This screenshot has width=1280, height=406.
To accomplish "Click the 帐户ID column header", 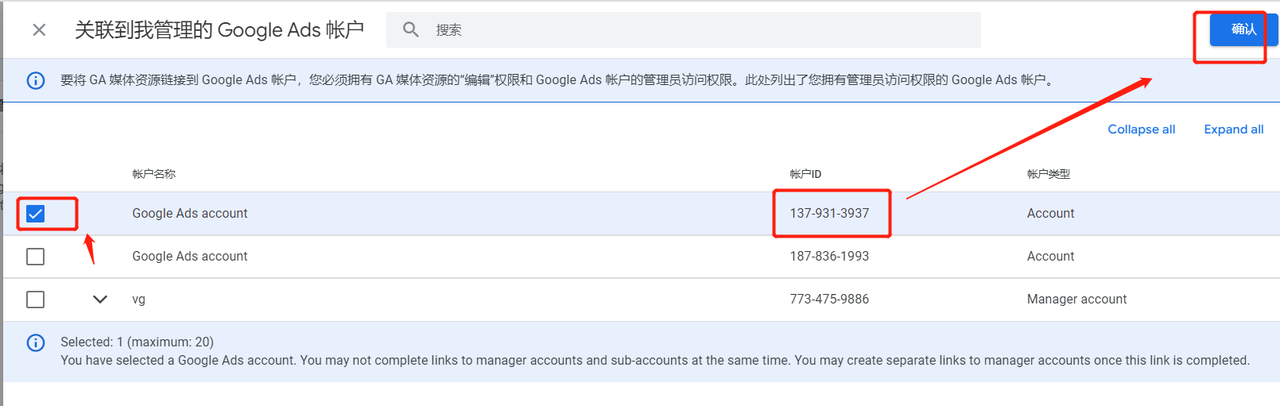I will coord(805,174).
